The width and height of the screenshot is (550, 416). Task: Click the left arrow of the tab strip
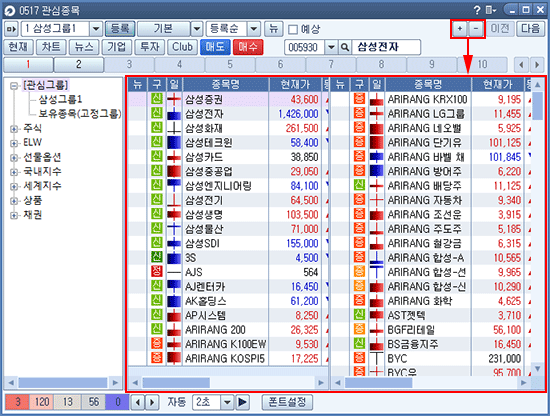(521, 65)
